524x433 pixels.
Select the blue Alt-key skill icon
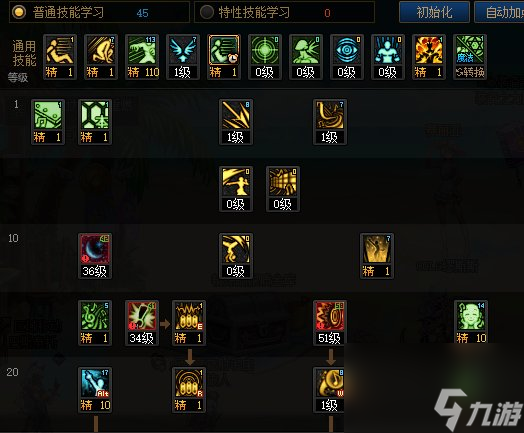tap(95, 383)
